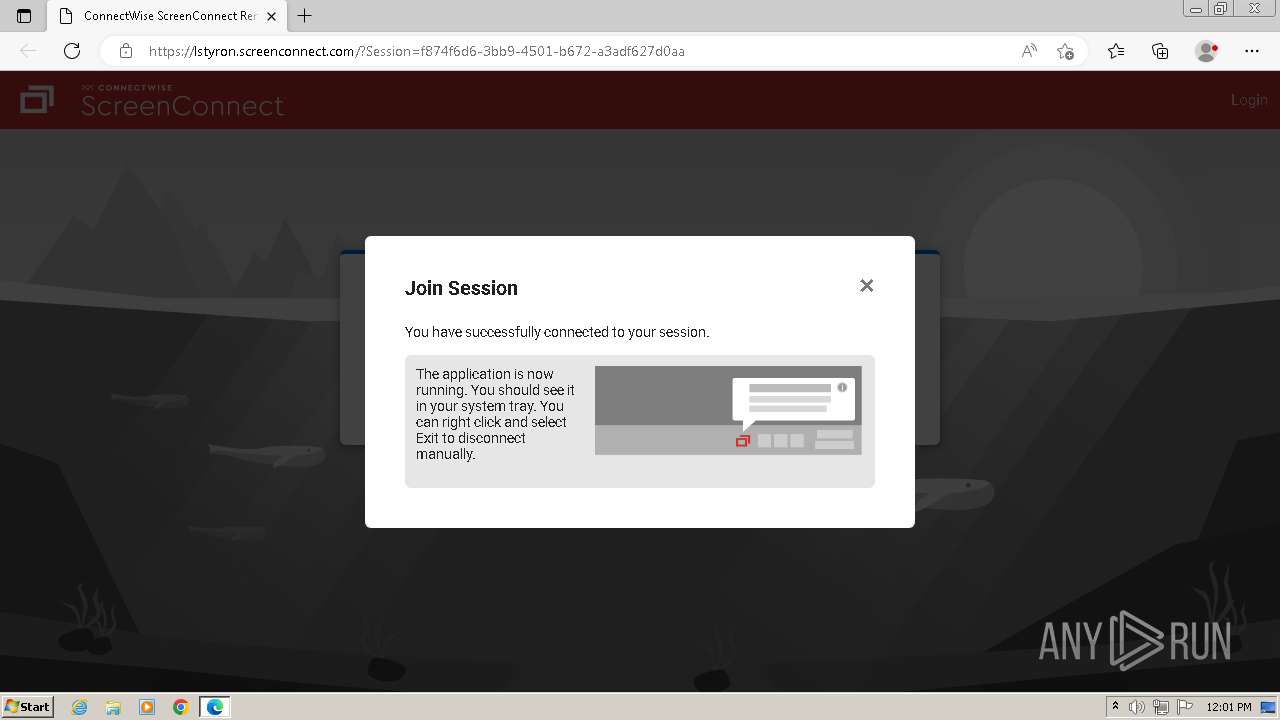This screenshot has height=720, width=1280.
Task: Open network status tray icon
Action: [1161, 707]
